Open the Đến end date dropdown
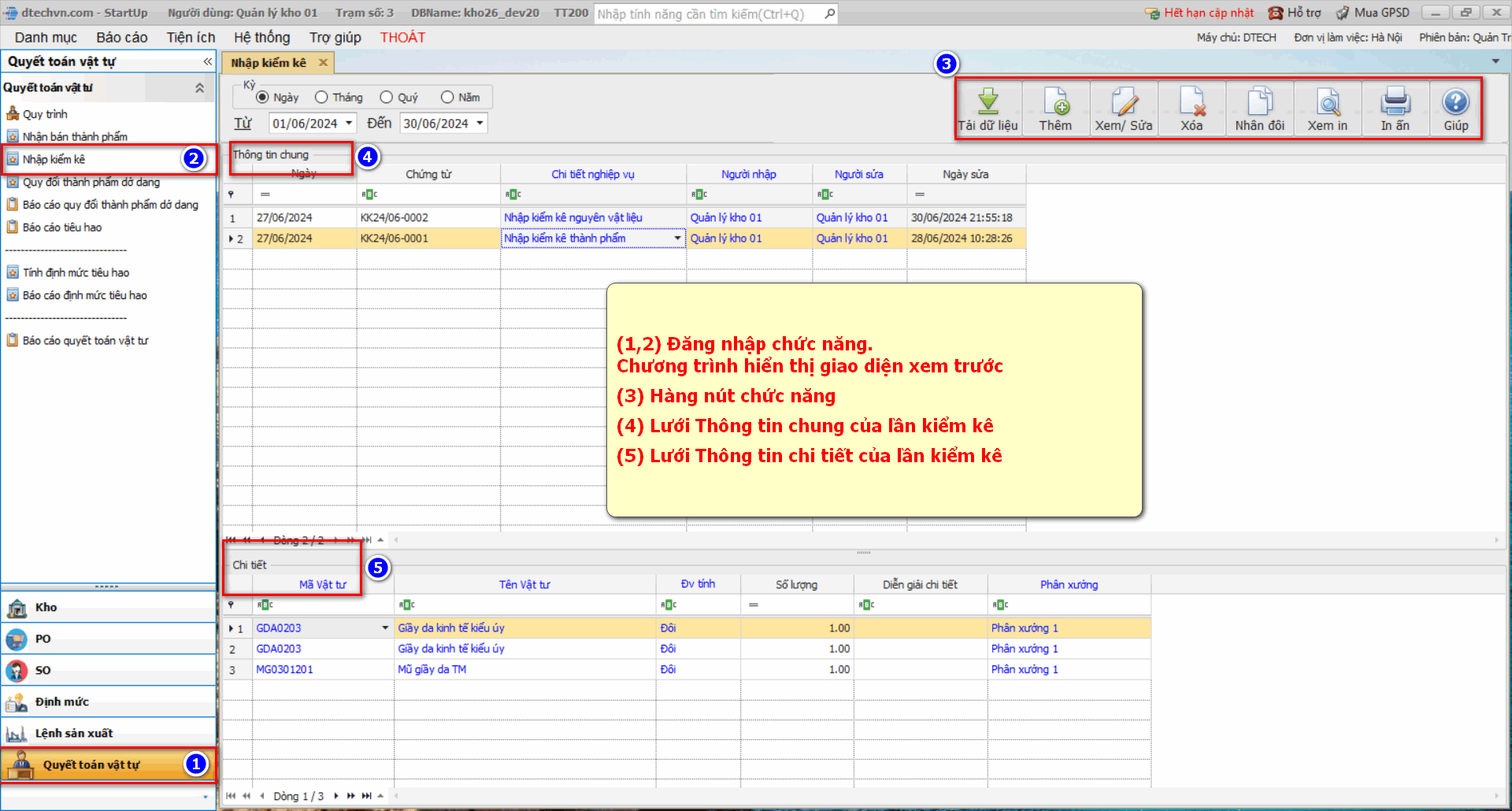This screenshot has height=811, width=1512. (480, 124)
